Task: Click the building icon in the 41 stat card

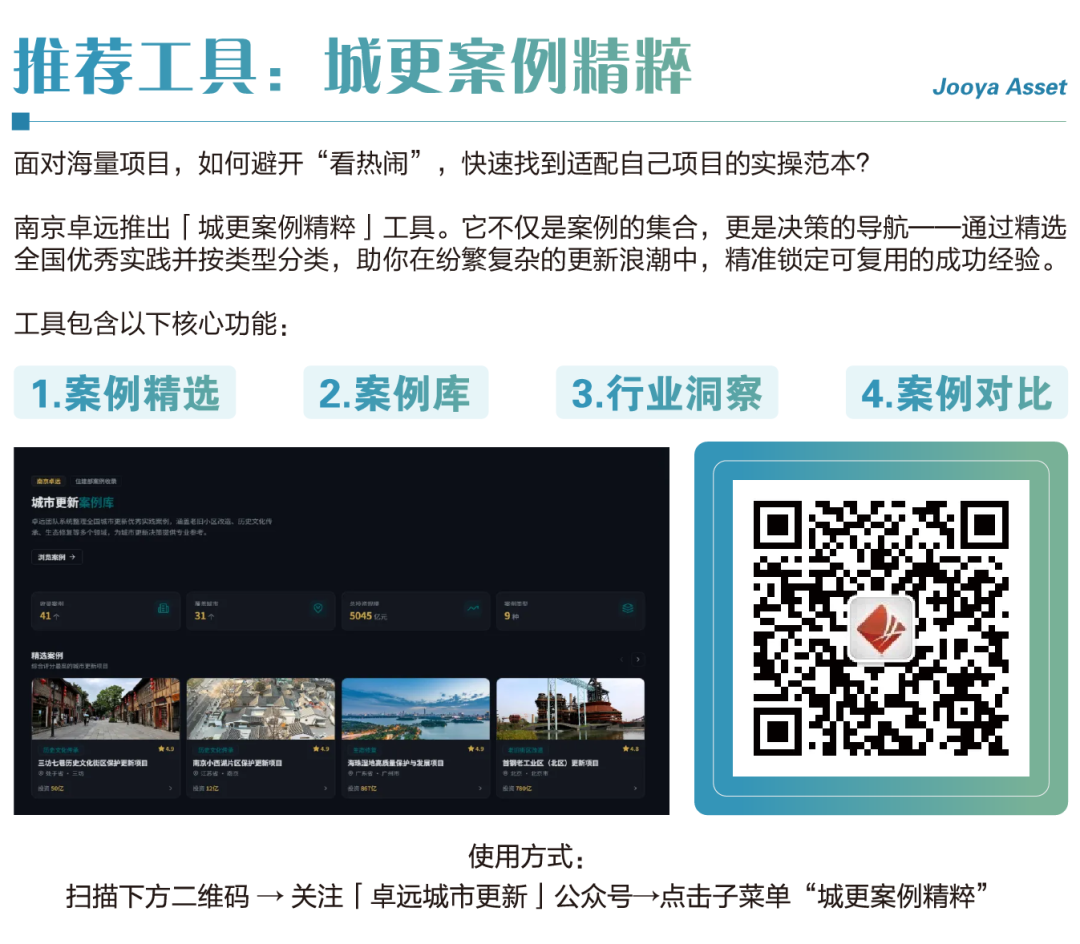Action: coord(163,608)
